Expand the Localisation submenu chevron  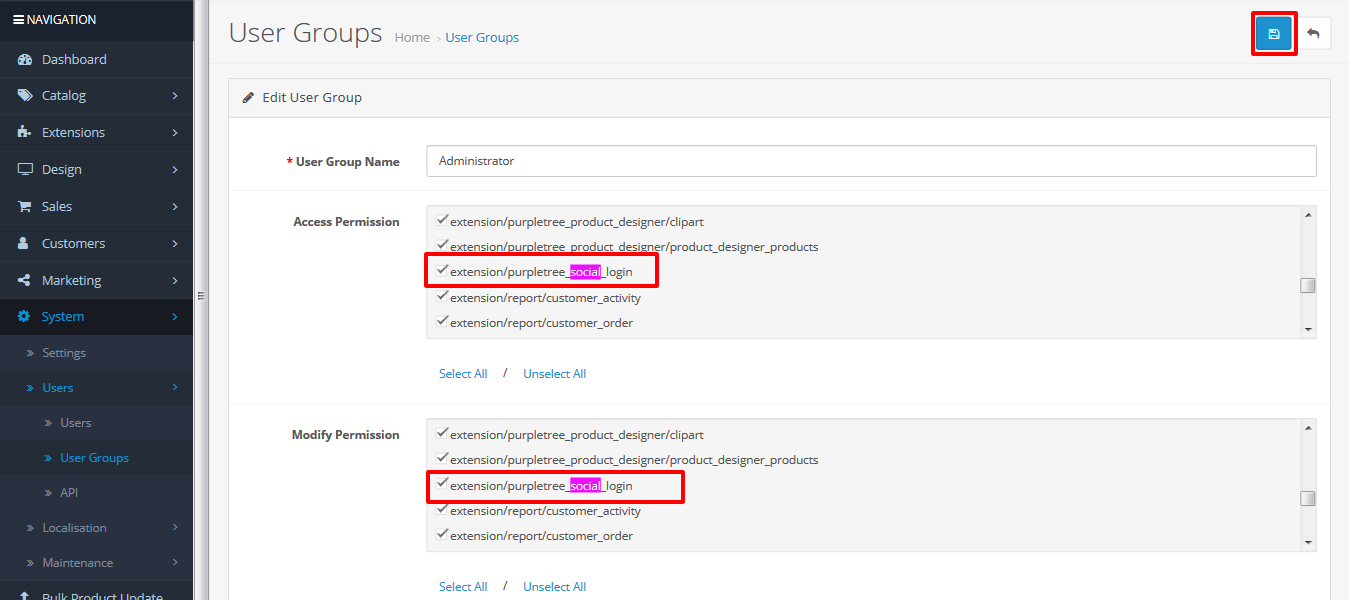pos(175,527)
